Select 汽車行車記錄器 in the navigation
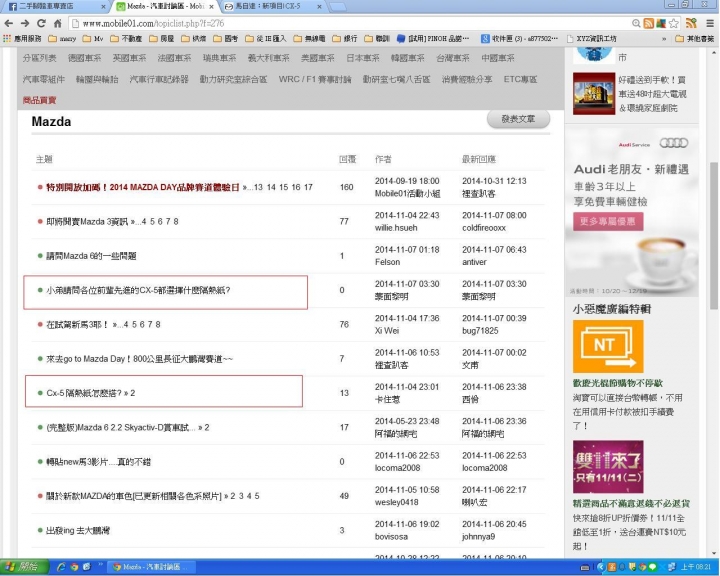720x576 pixels. pos(159,79)
